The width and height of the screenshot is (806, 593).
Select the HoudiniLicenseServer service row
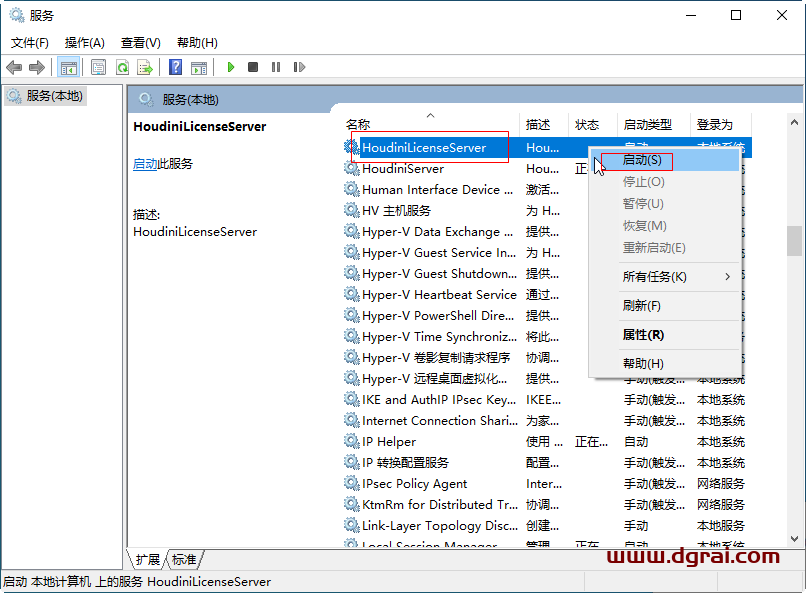(547, 147)
